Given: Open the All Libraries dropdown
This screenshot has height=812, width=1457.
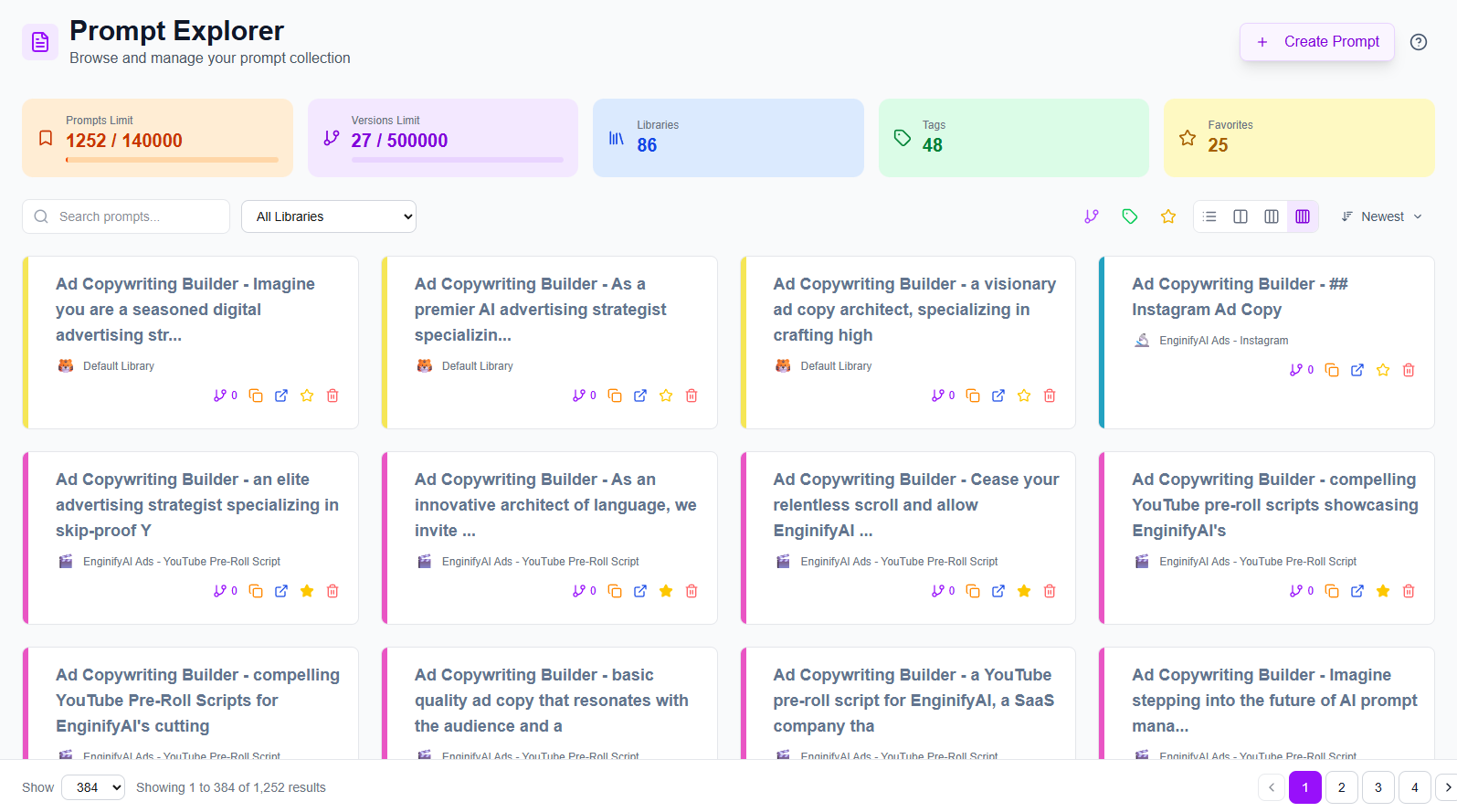Looking at the screenshot, I should pos(329,216).
